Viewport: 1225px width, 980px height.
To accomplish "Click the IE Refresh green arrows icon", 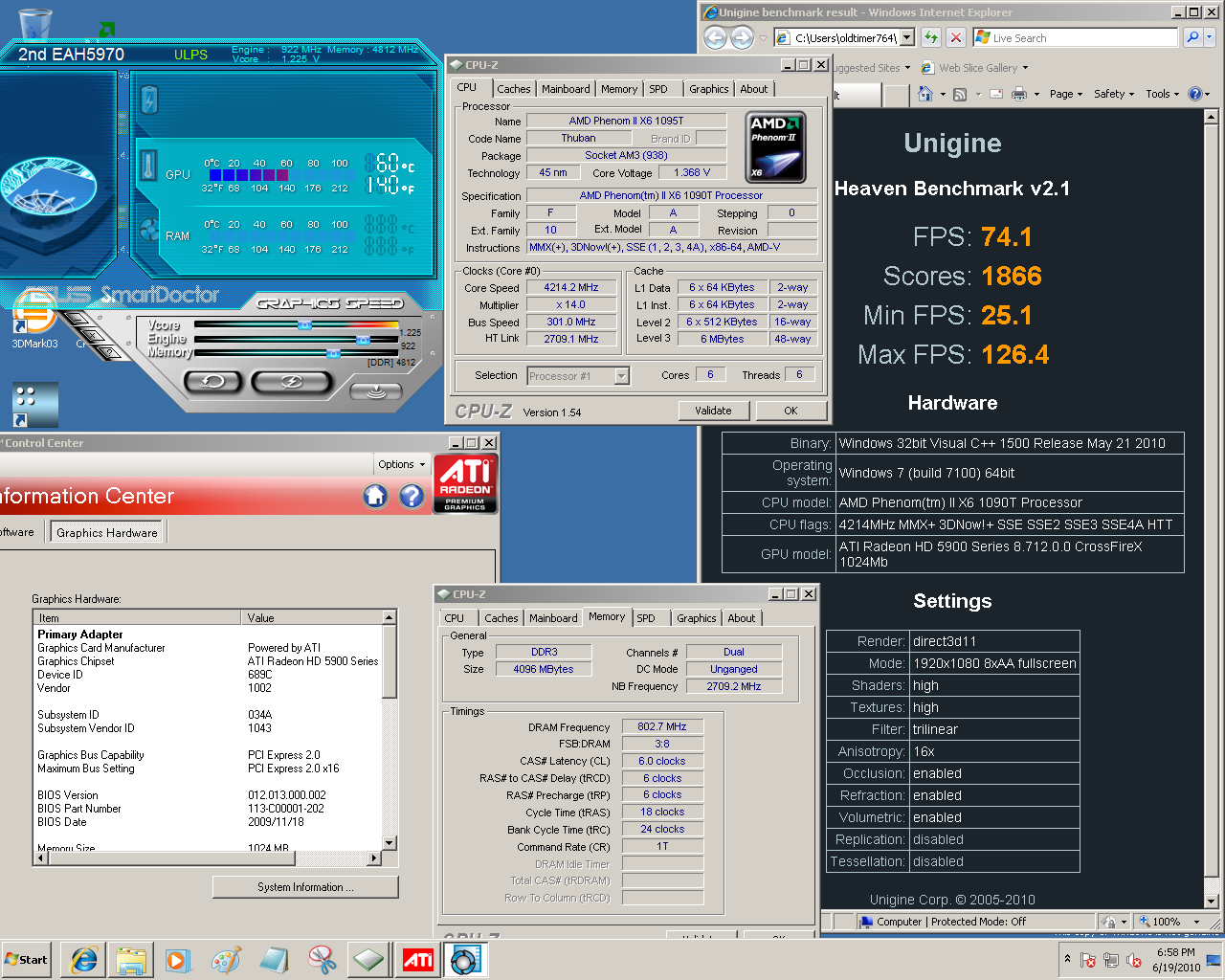I will 931,37.
